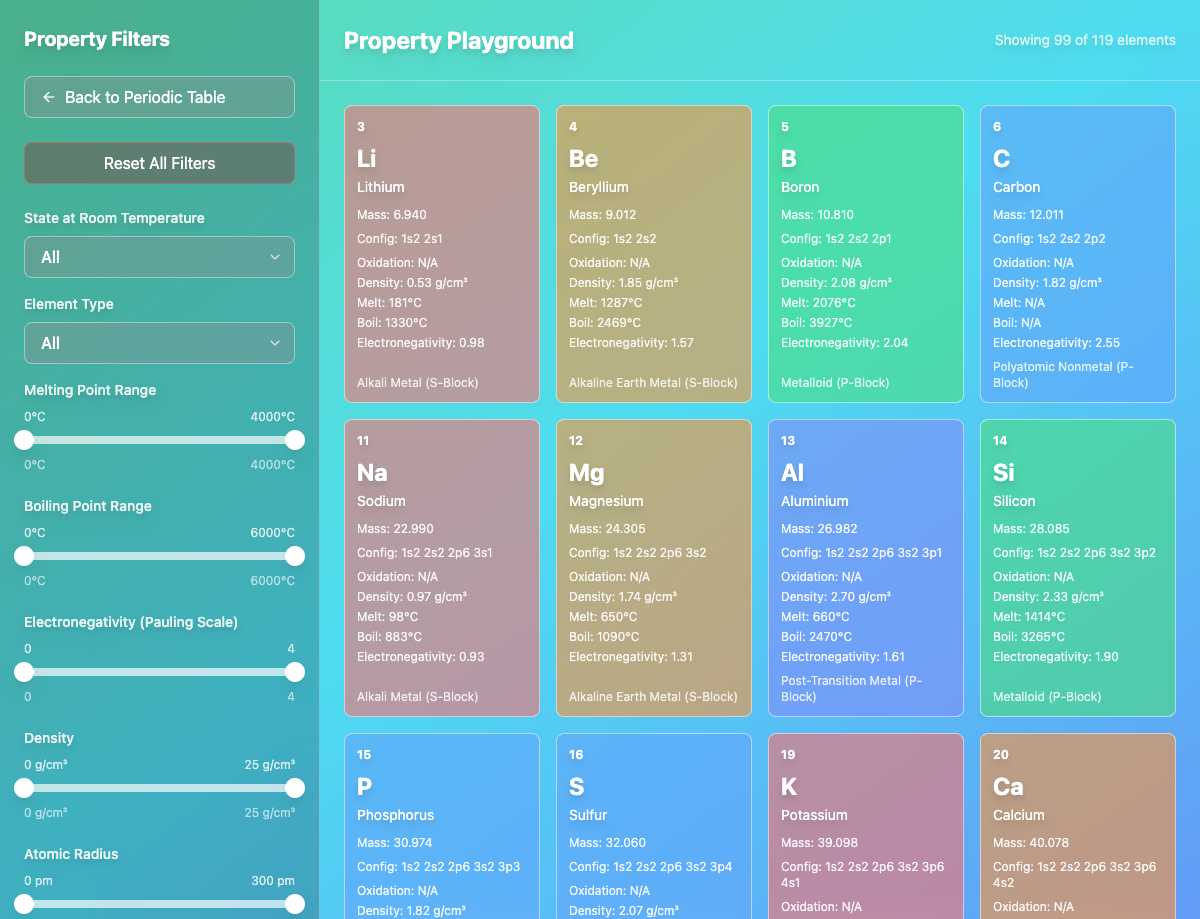Click the back arrow icon
This screenshot has width=1200, height=919.
48,97
